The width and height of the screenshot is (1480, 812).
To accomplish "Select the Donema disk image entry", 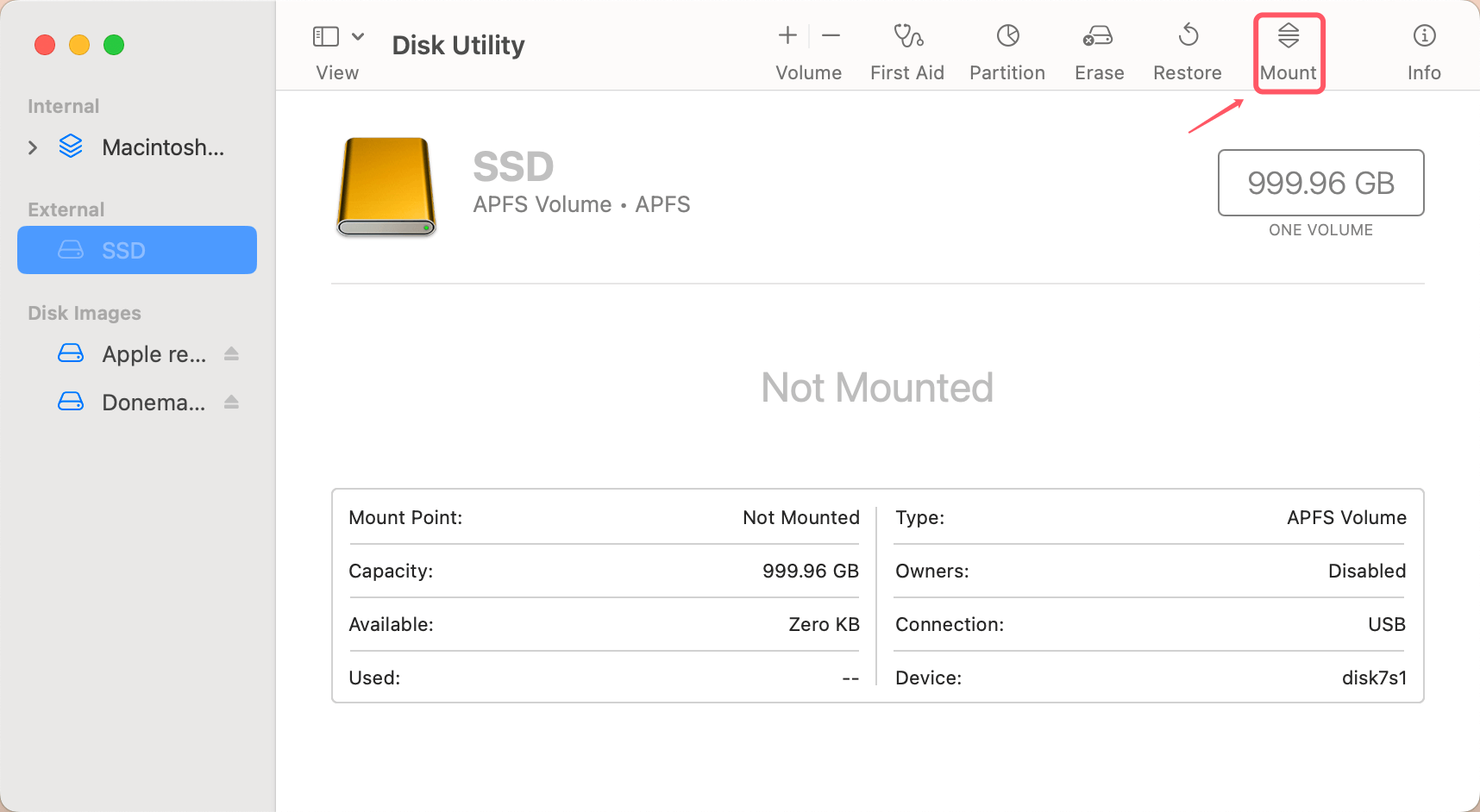I will coord(154,403).
